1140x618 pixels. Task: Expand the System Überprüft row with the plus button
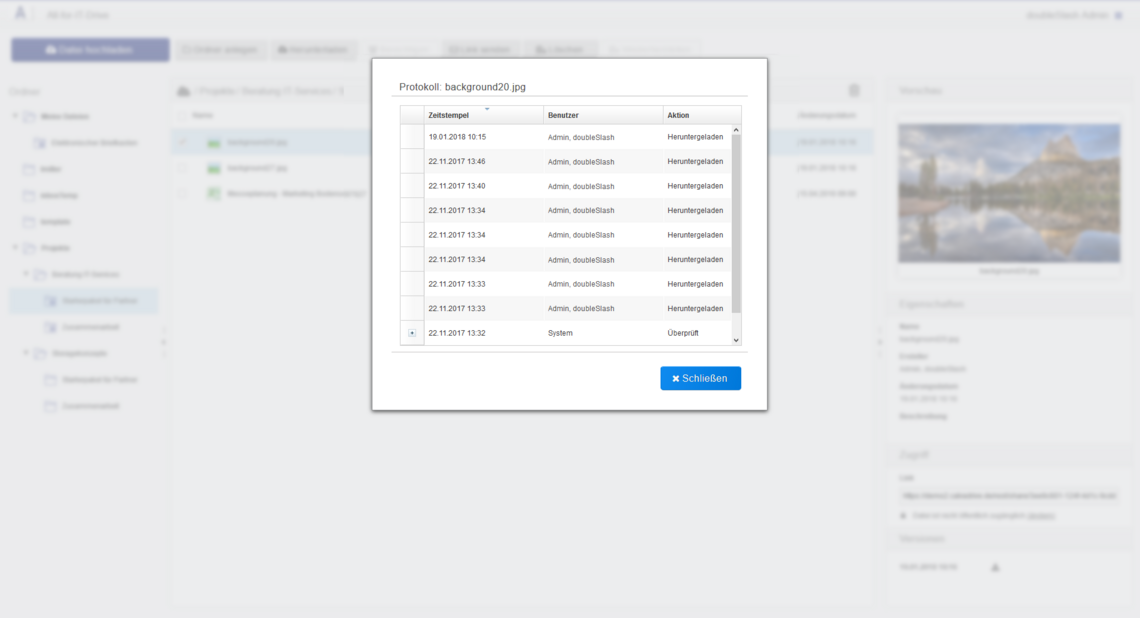point(411,333)
